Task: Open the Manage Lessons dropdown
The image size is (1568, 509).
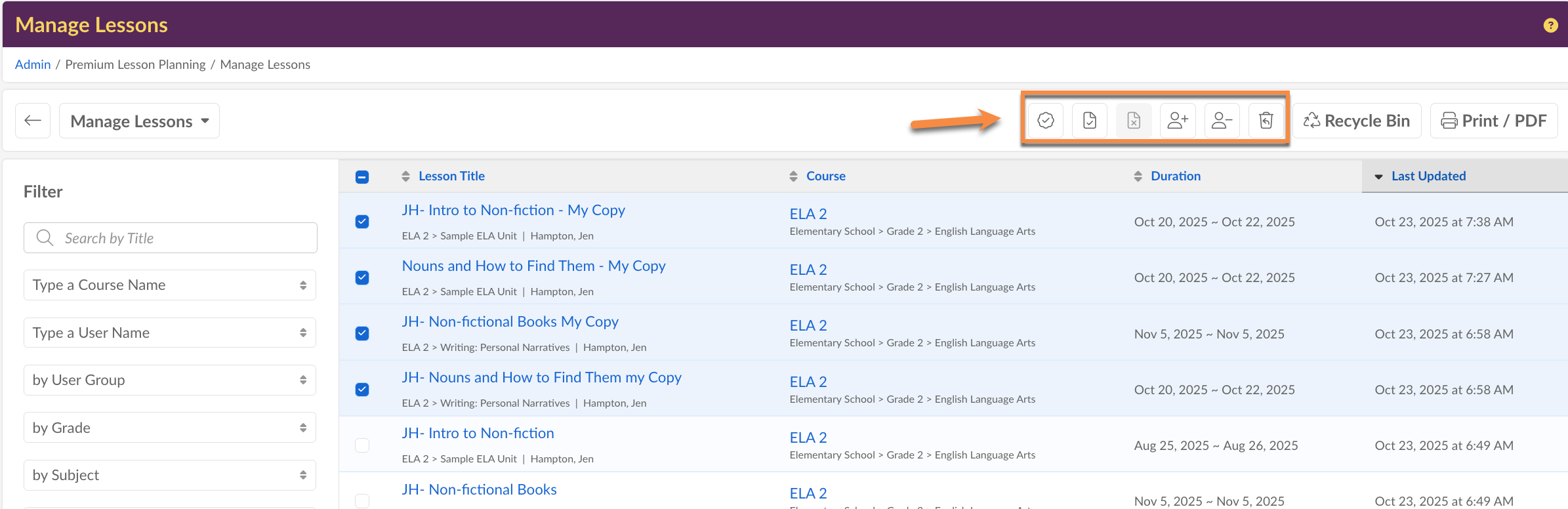Action: pyautogui.click(x=139, y=121)
